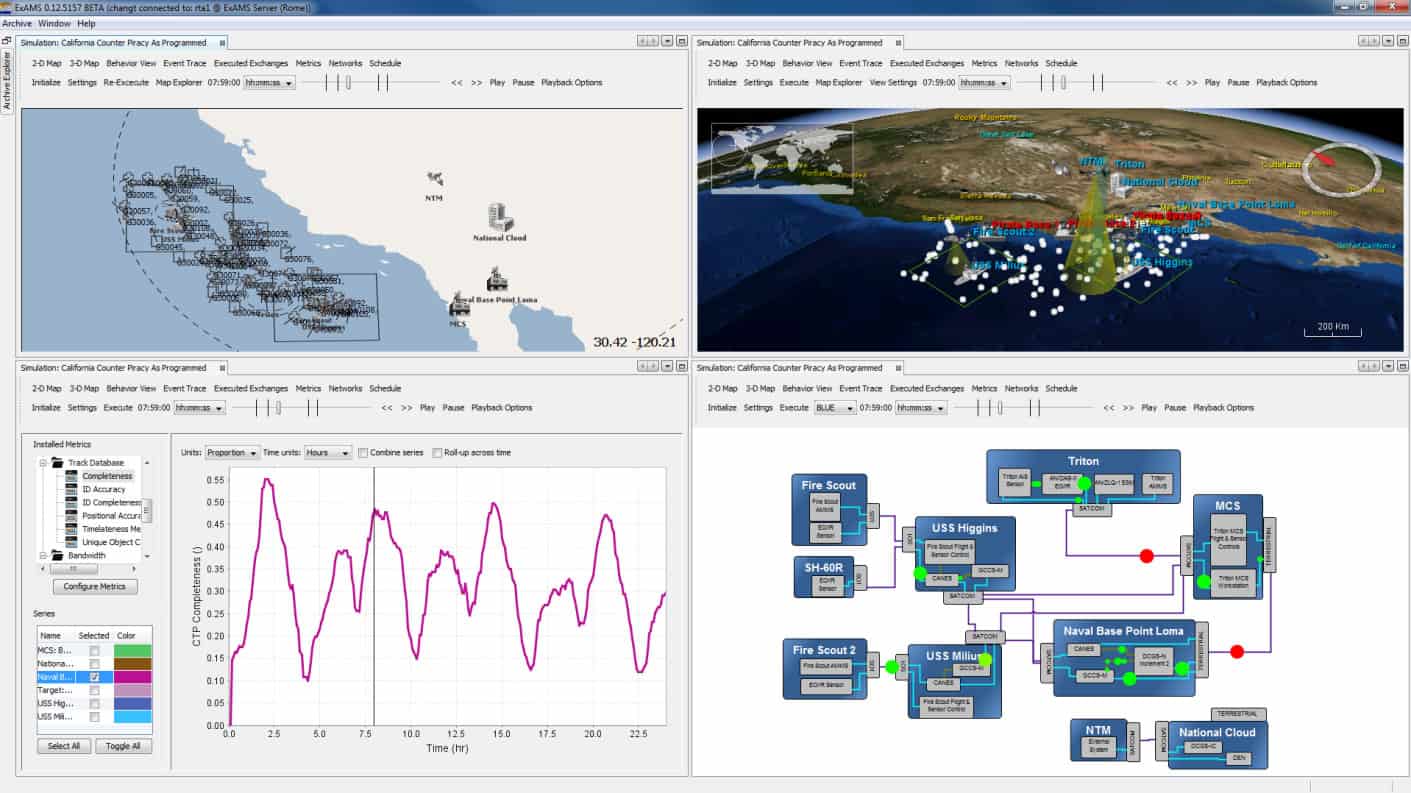Click the green node on Triton block

tap(1084, 484)
